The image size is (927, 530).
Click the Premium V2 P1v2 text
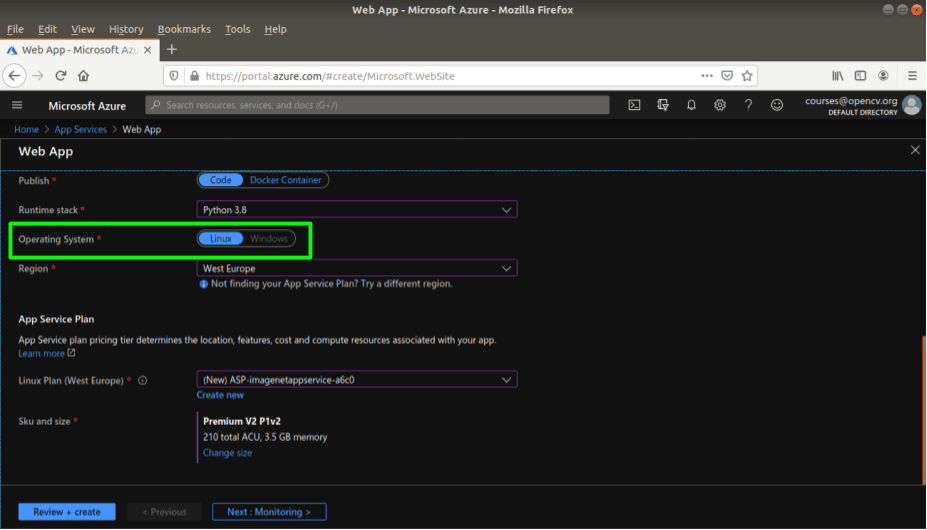click(x=242, y=421)
